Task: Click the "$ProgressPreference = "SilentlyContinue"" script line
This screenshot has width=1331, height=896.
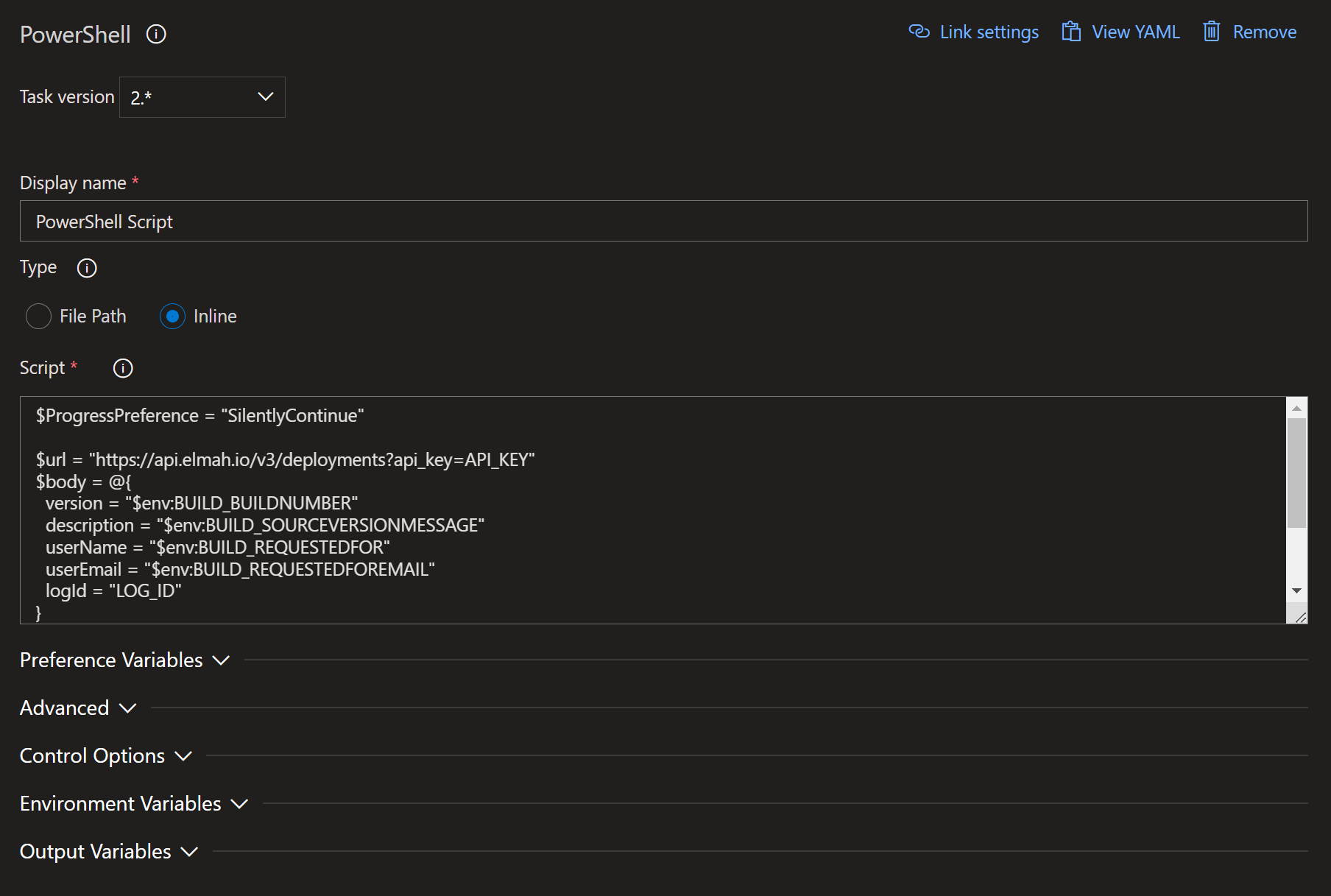Action: tap(200, 416)
